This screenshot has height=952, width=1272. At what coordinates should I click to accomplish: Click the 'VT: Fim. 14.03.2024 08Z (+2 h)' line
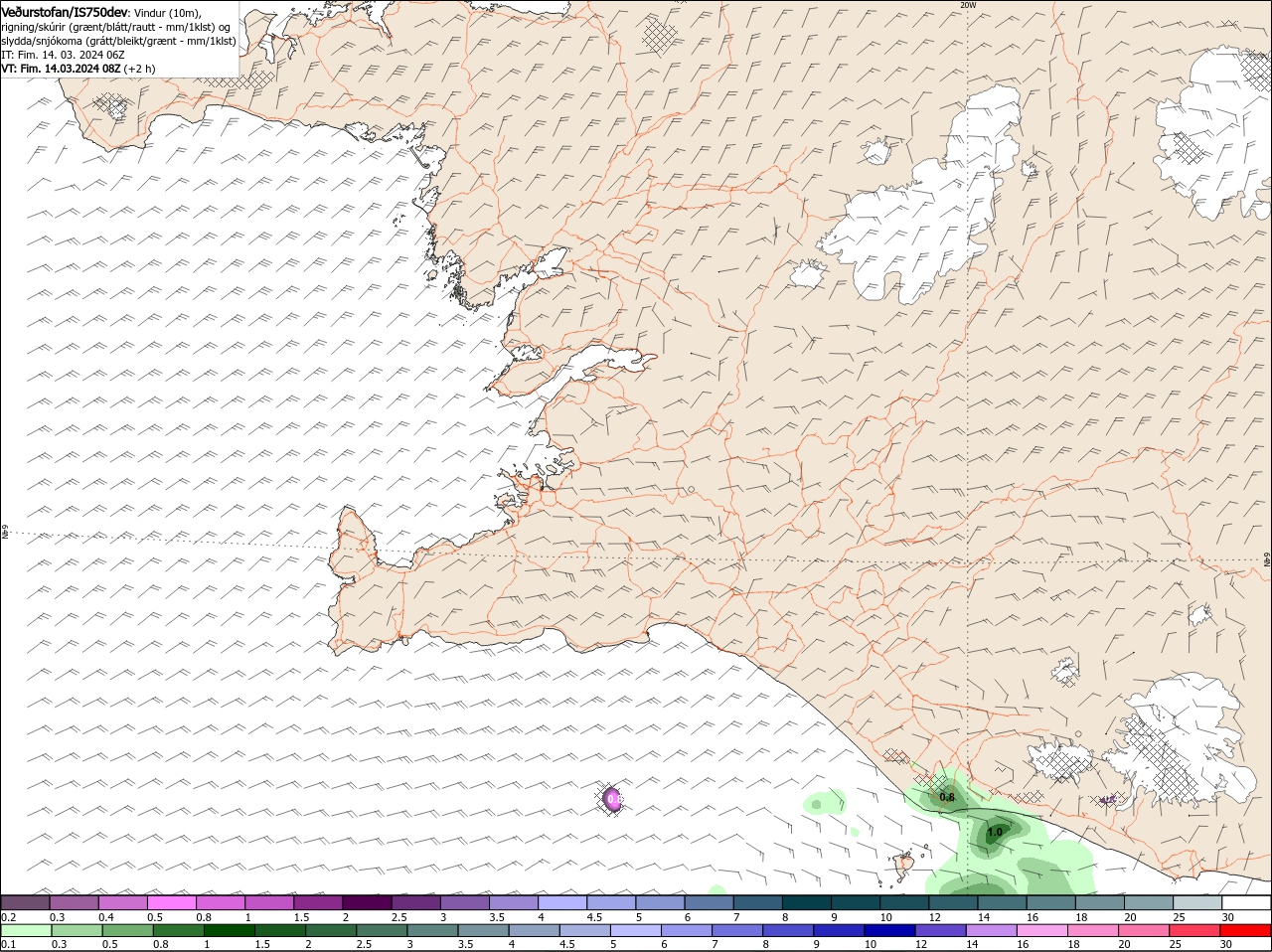tap(79, 69)
